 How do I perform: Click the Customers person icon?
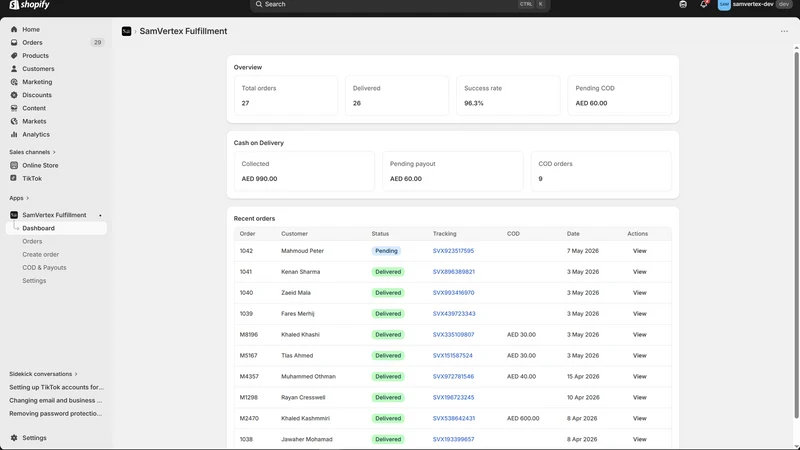14,69
